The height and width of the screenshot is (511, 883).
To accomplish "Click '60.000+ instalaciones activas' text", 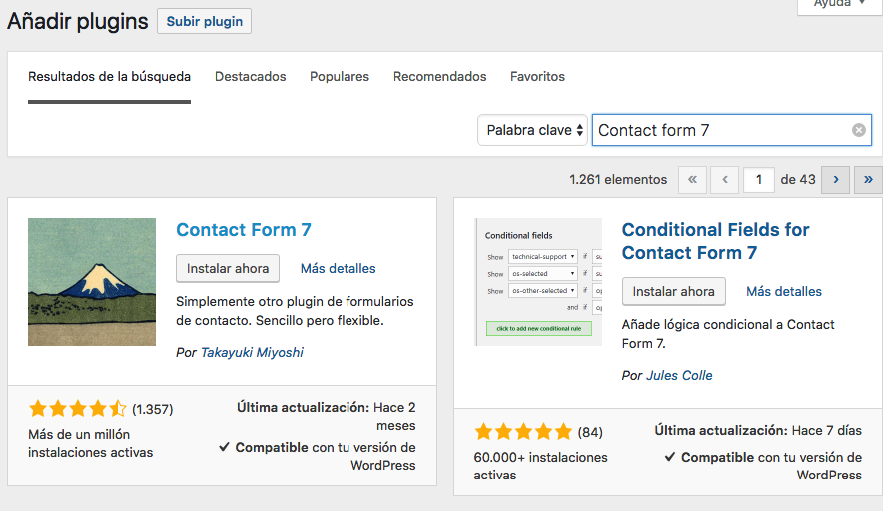I will [541, 466].
